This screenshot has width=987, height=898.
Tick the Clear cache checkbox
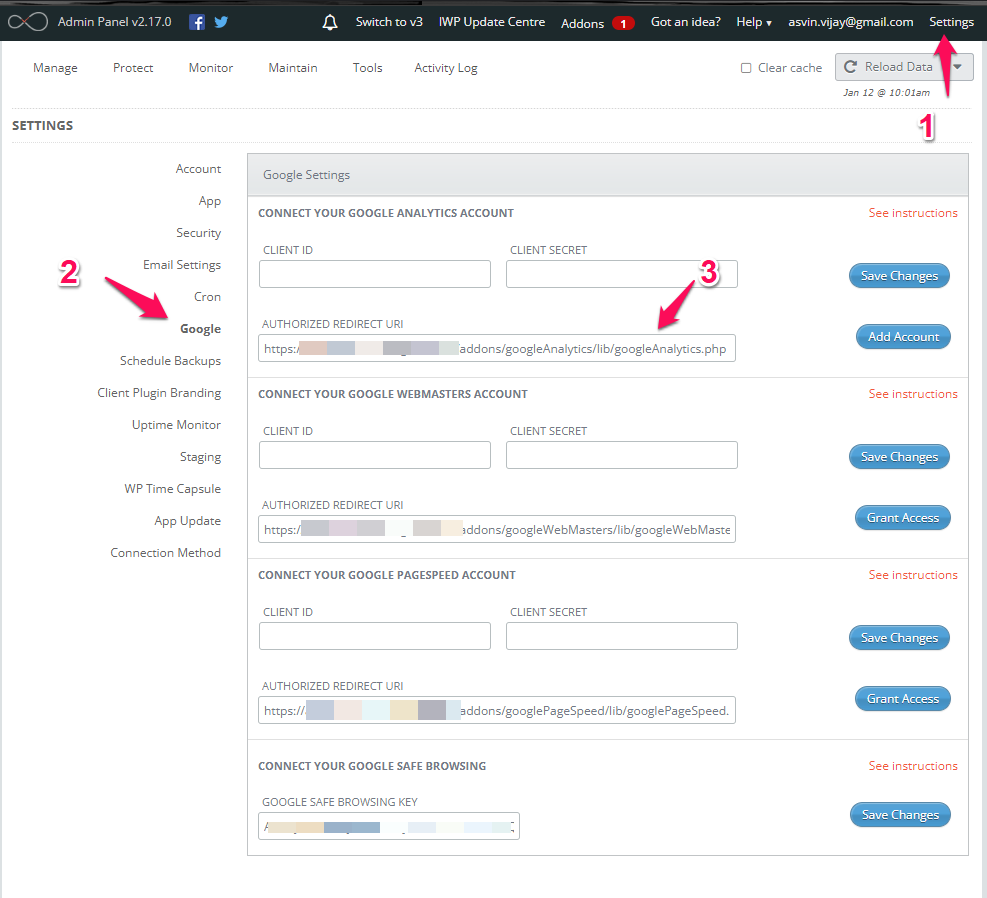pyautogui.click(x=746, y=68)
